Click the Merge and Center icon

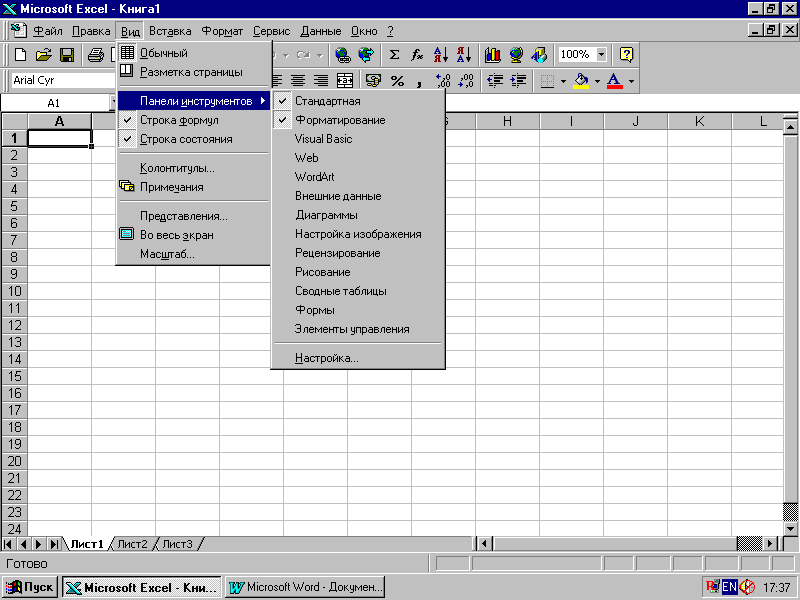(345, 81)
